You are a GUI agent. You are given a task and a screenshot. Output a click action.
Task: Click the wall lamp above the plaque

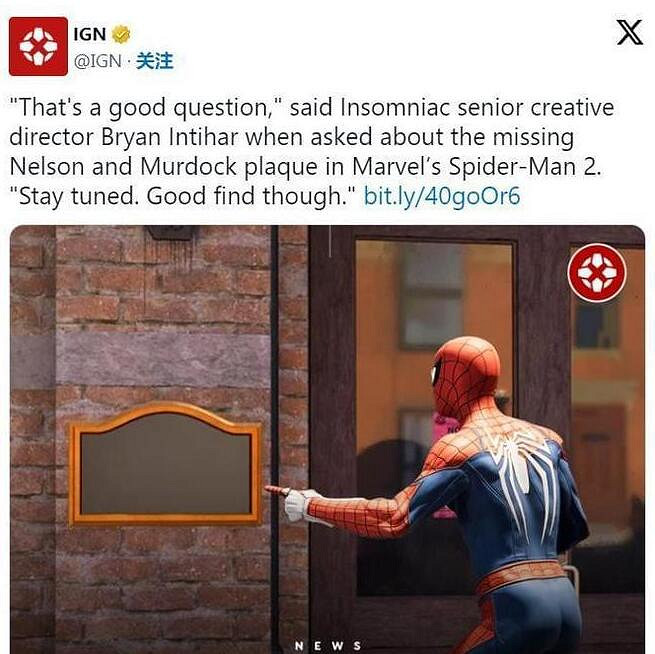170,232
